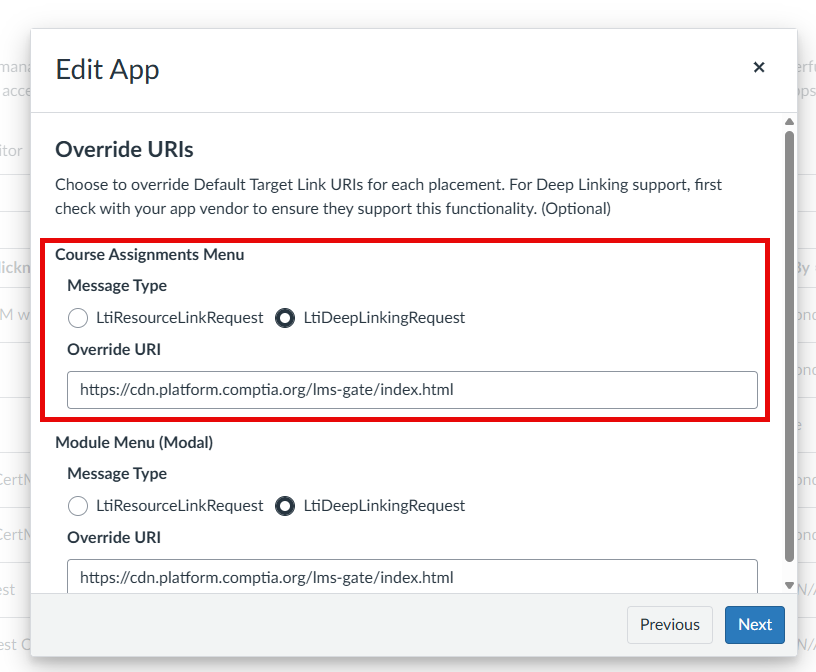
Task: Click the dialog's vertical scrollbar thumb
Action: coord(789,340)
